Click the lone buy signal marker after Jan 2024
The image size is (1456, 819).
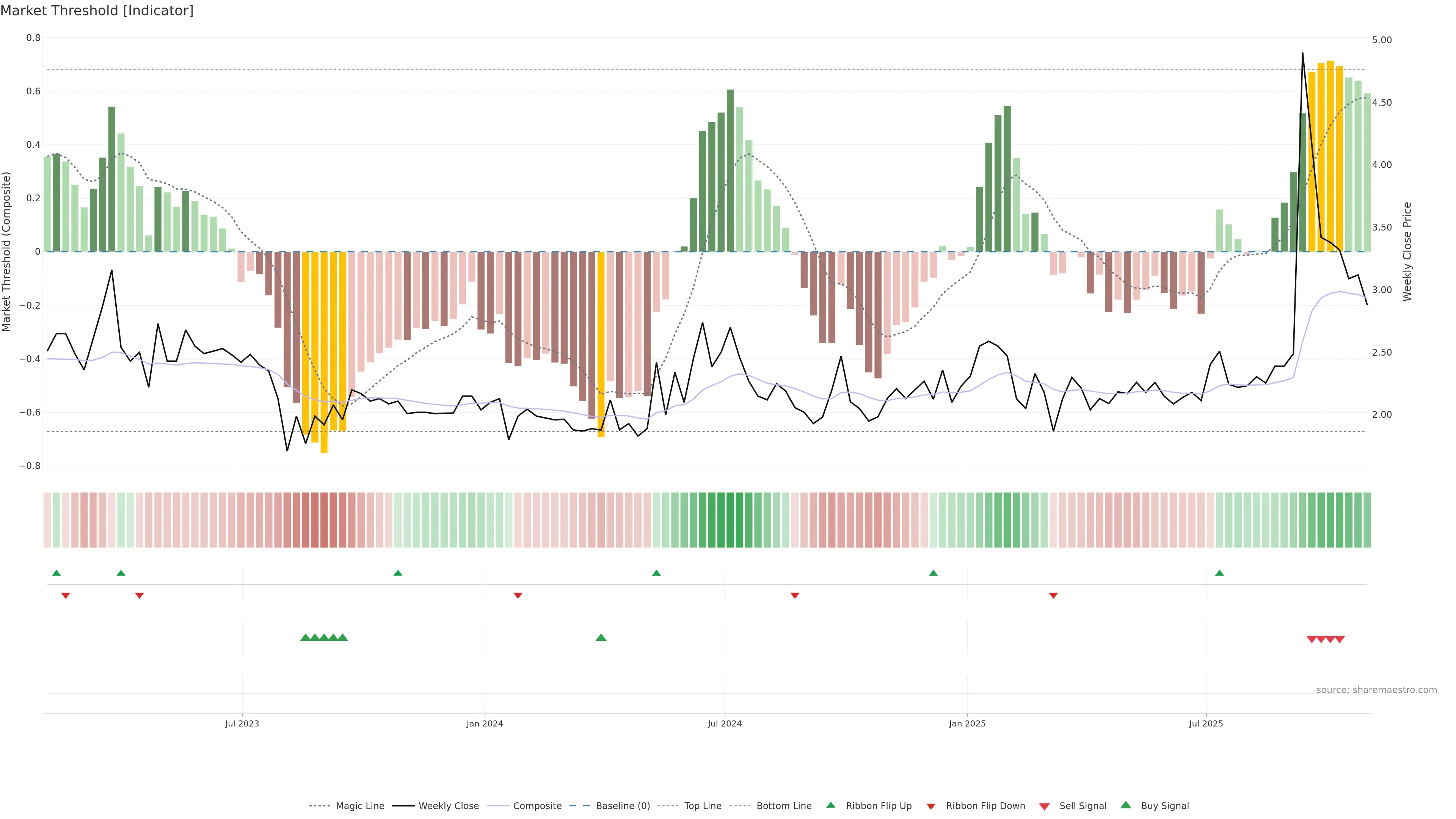[x=601, y=637]
